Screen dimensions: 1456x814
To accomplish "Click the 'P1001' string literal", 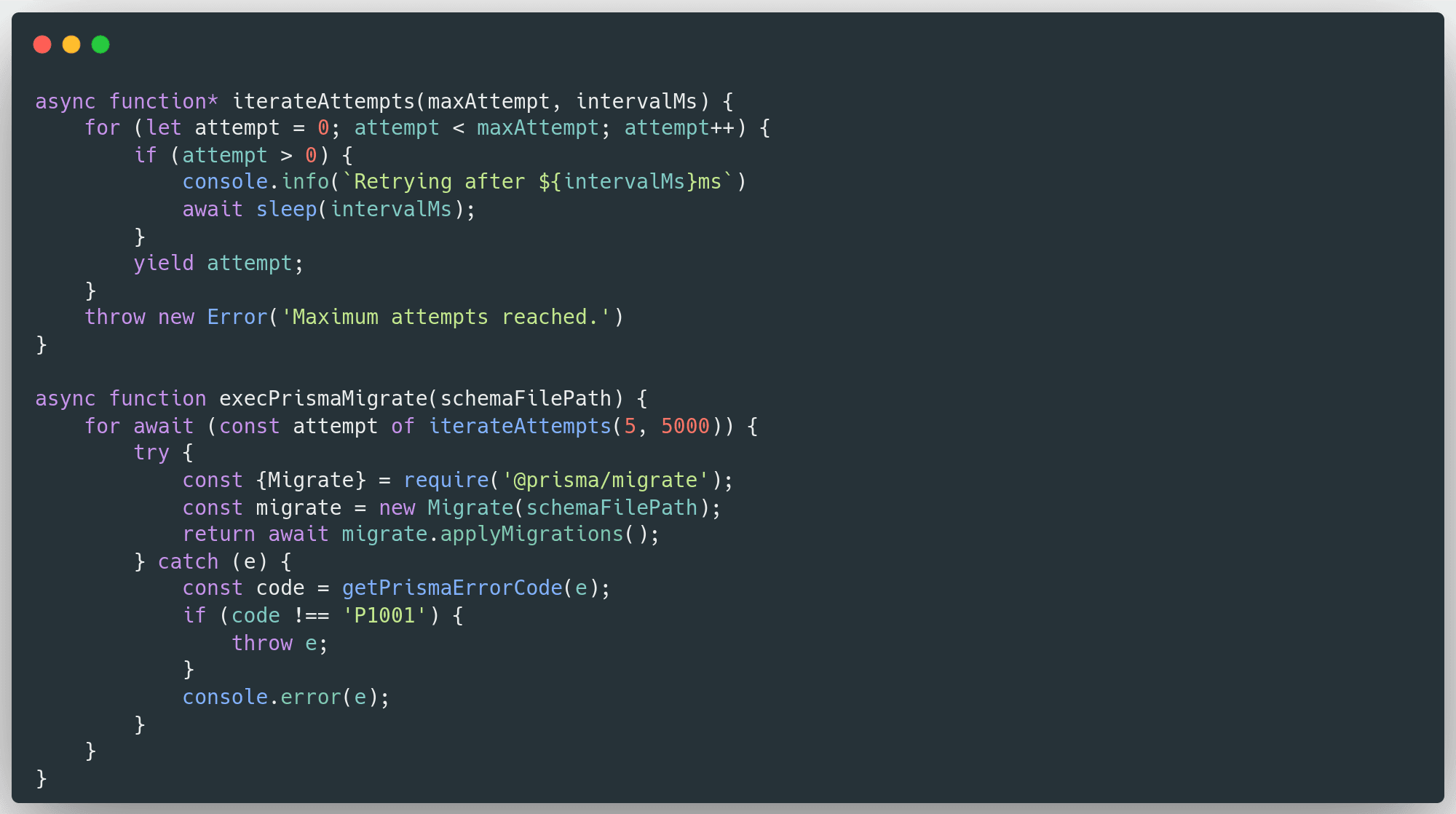I will coord(384,616).
